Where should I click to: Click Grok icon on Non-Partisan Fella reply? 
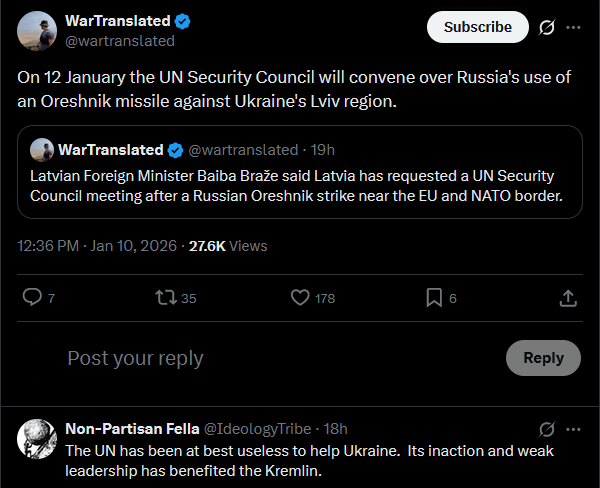click(547, 429)
